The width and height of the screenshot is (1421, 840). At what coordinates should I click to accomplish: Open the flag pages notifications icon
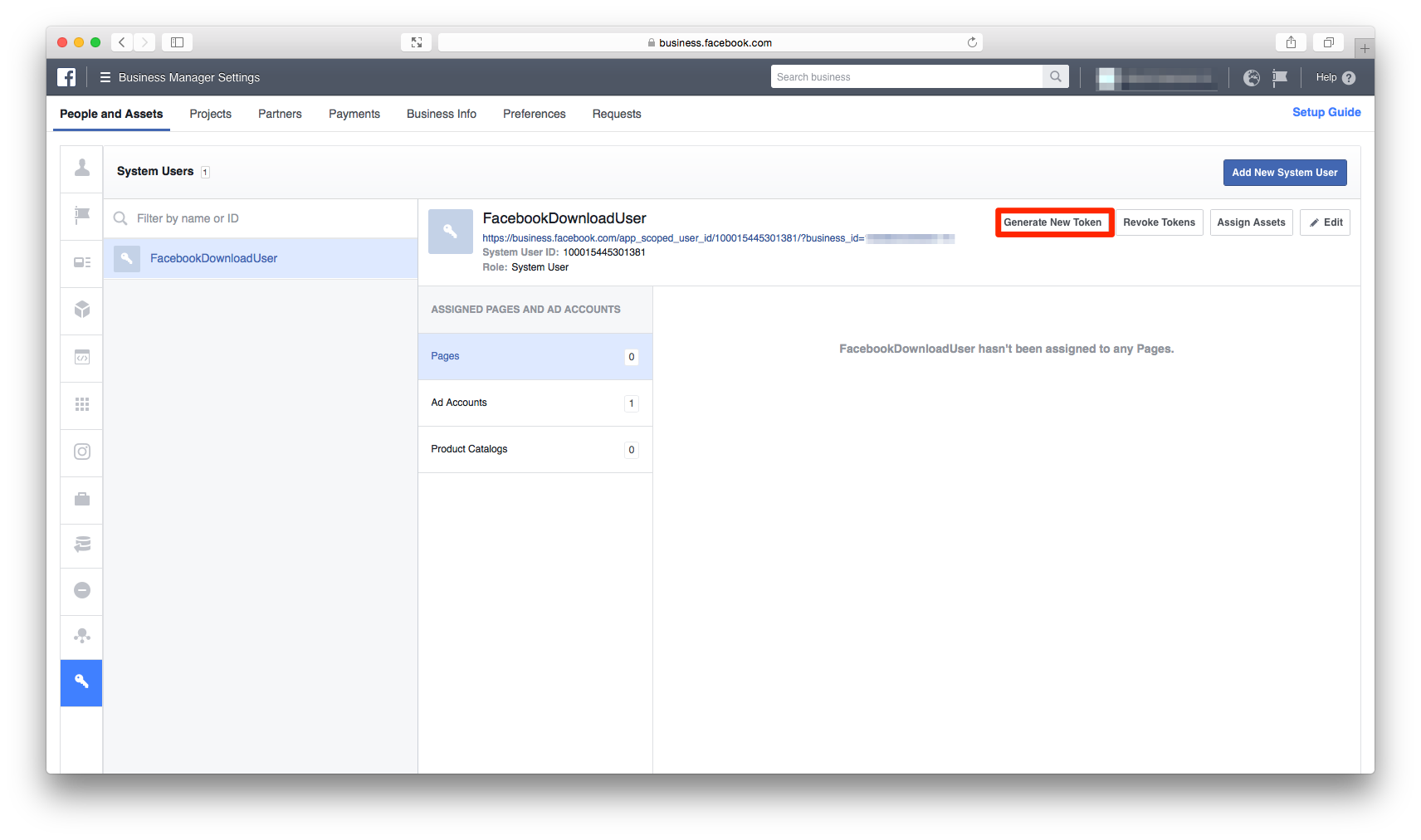click(x=1280, y=77)
